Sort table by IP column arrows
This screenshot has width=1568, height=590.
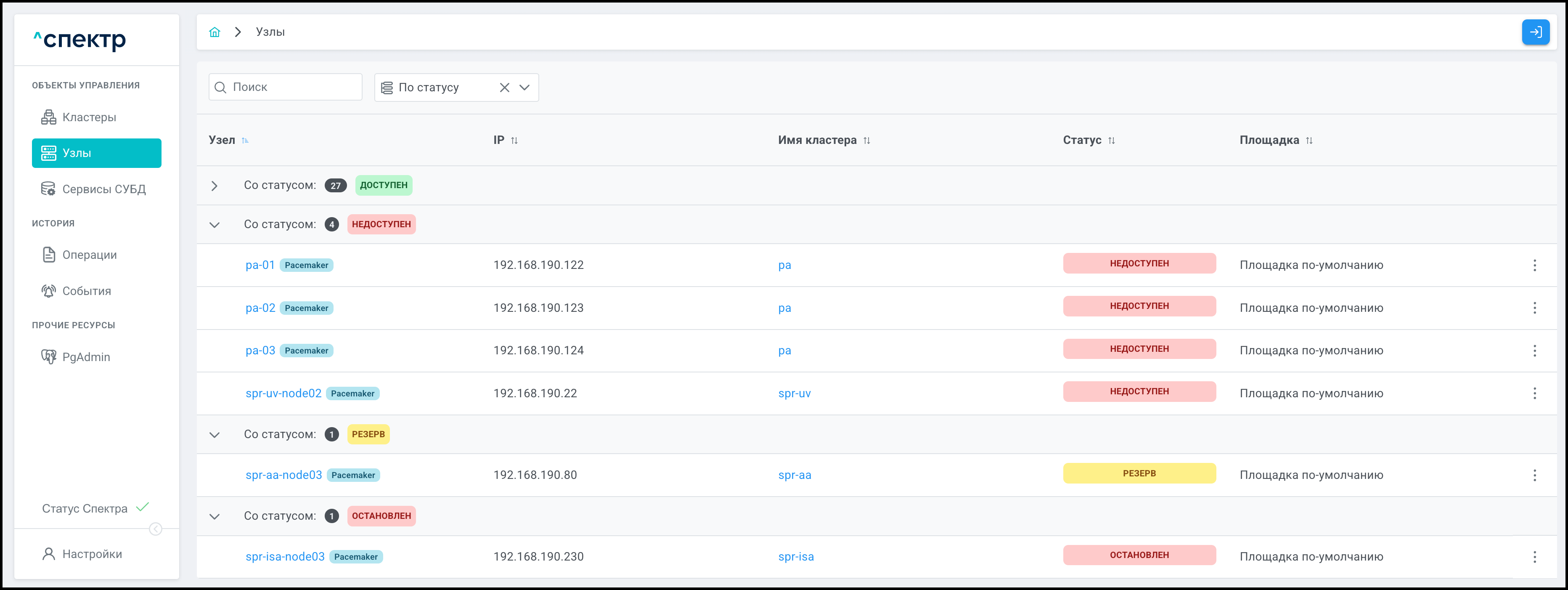point(514,141)
